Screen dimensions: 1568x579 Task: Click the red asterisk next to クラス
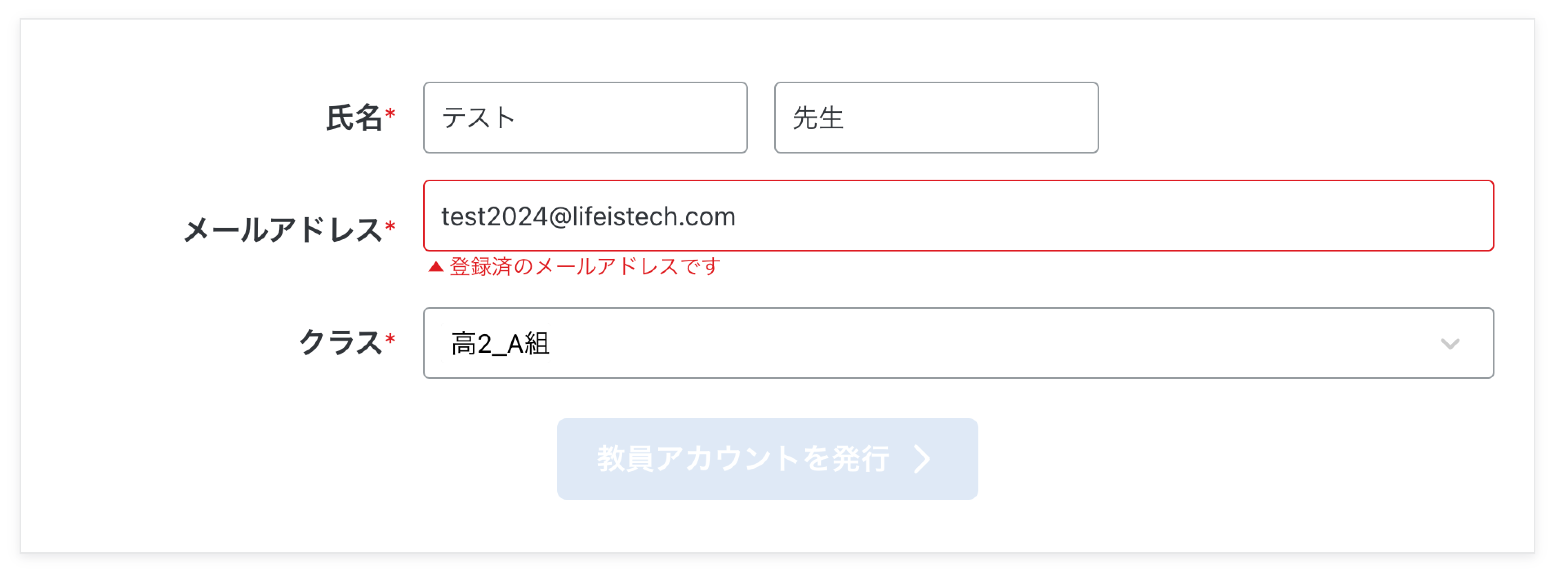pyautogui.click(x=390, y=338)
